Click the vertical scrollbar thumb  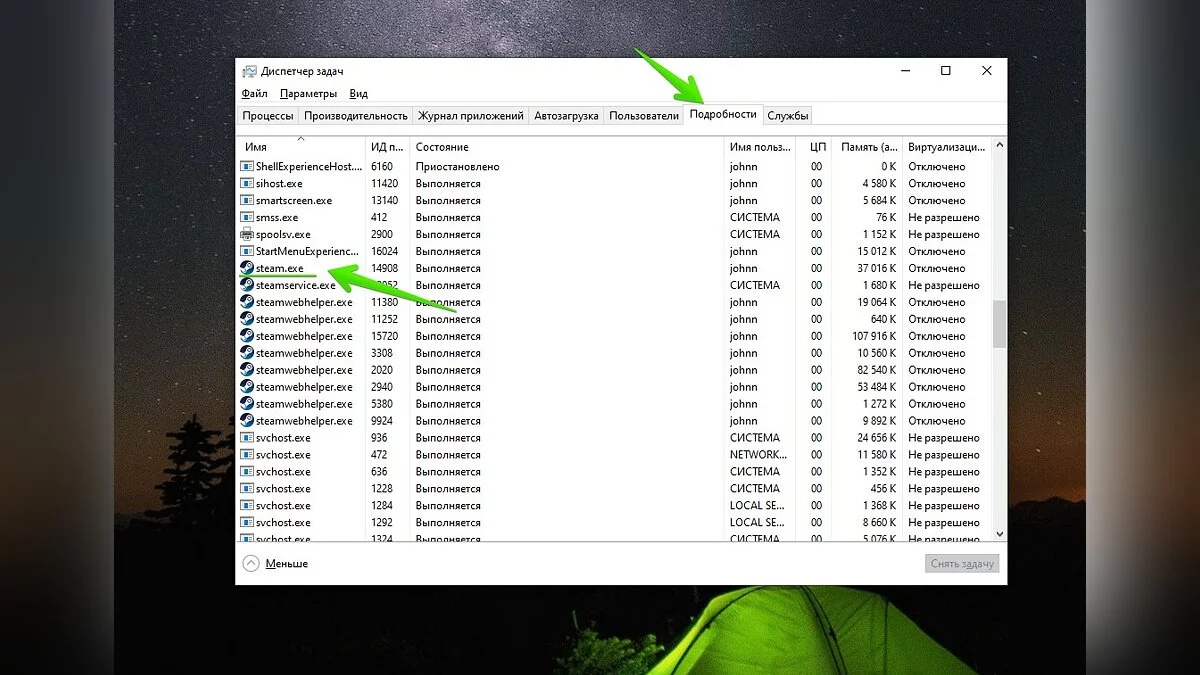[x=999, y=322]
